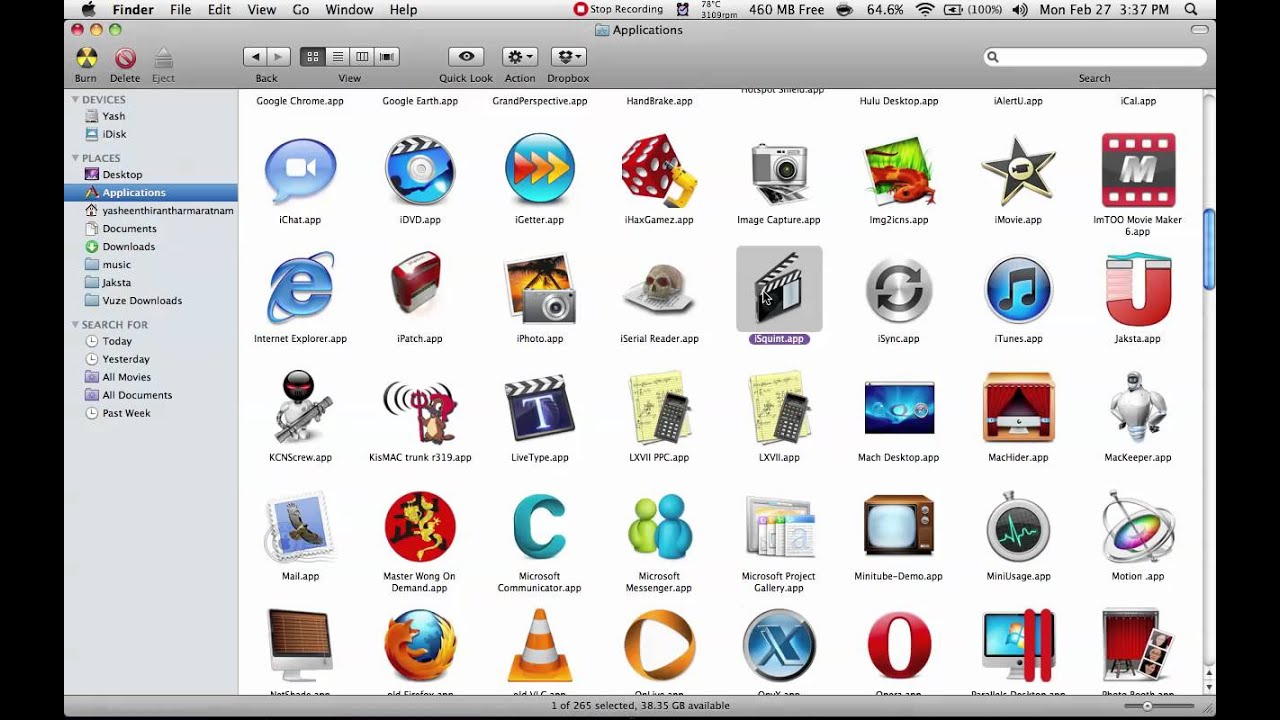Click the iHaxGamez.app dice icon

659,171
